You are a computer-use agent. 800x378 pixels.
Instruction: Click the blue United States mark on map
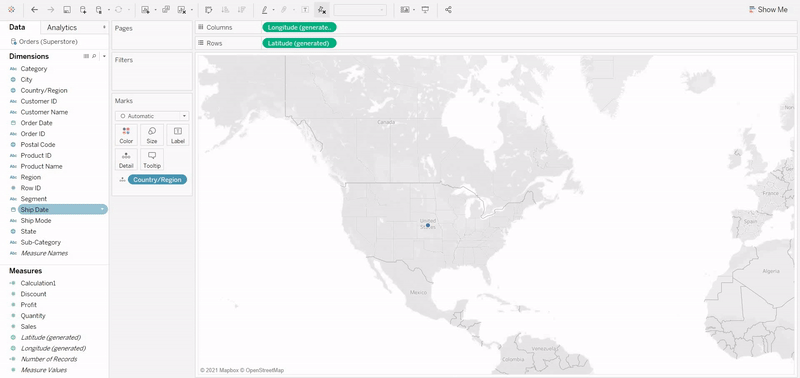click(x=428, y=225)
